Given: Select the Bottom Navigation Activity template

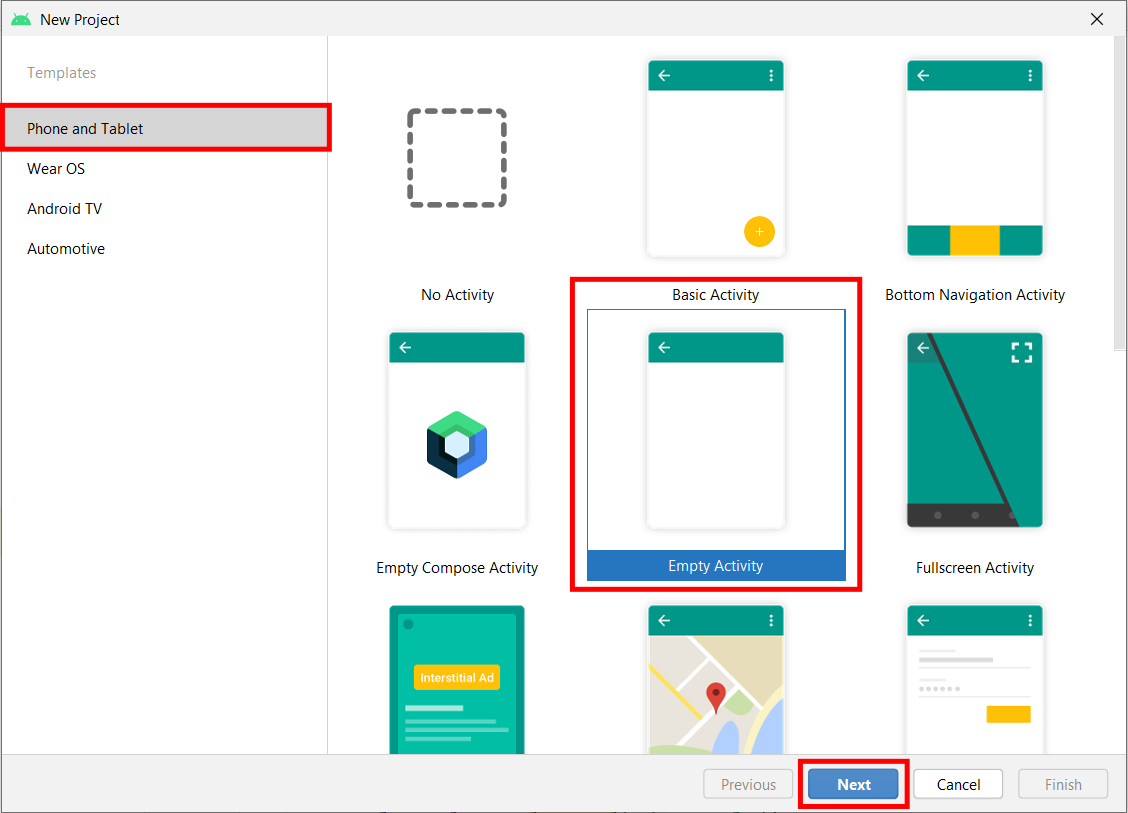Looking at the screenshot, I should (x=975, y=158).
